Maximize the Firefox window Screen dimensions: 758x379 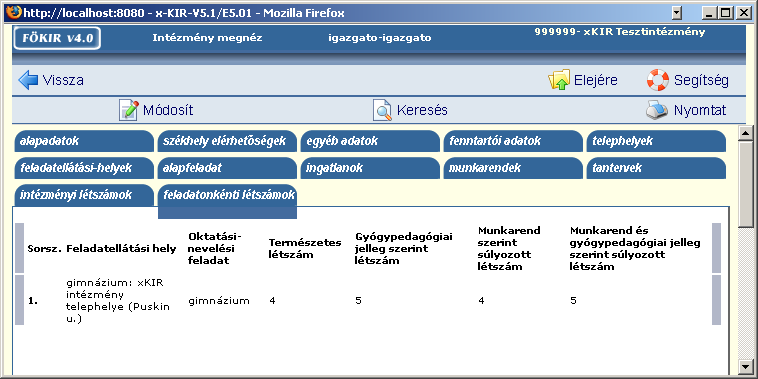pos(725,13)
